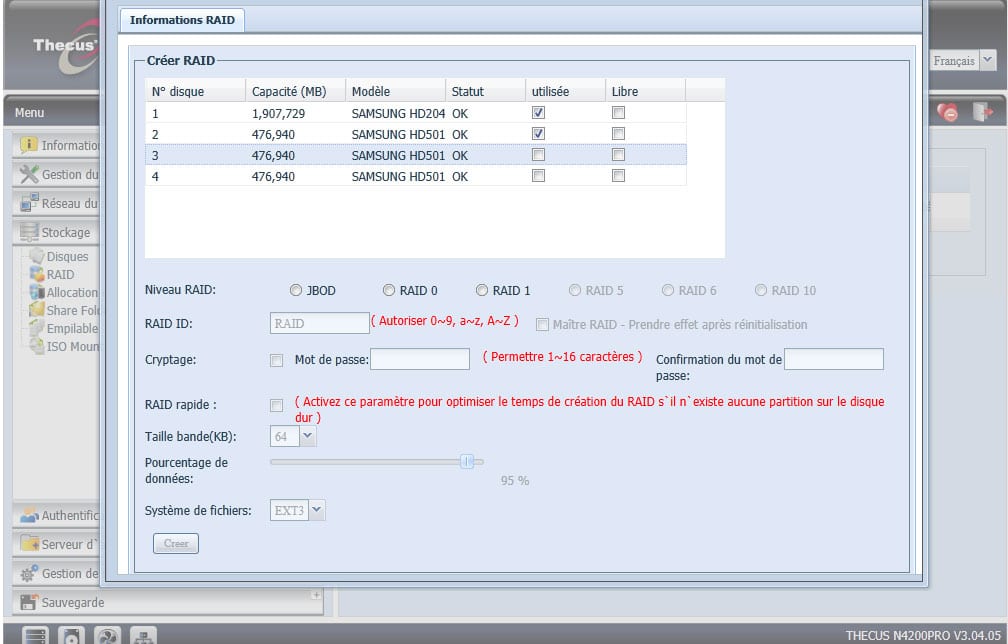Select the RAID 1 radio button
This screenshot has width=1008, height=644.
pos(482,291)
